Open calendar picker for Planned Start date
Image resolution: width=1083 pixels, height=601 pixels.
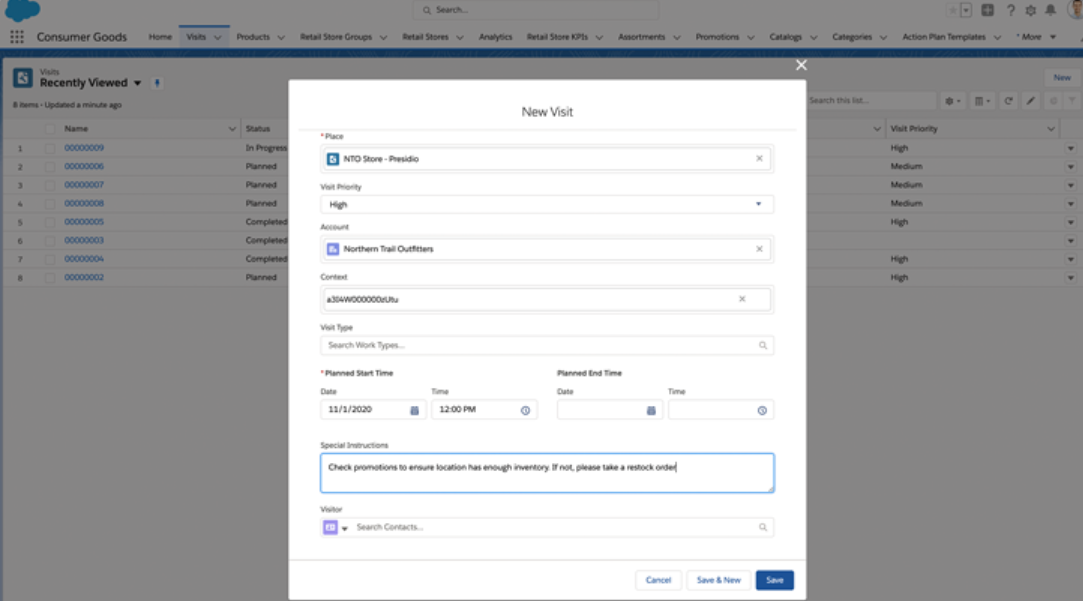[414, 410]
